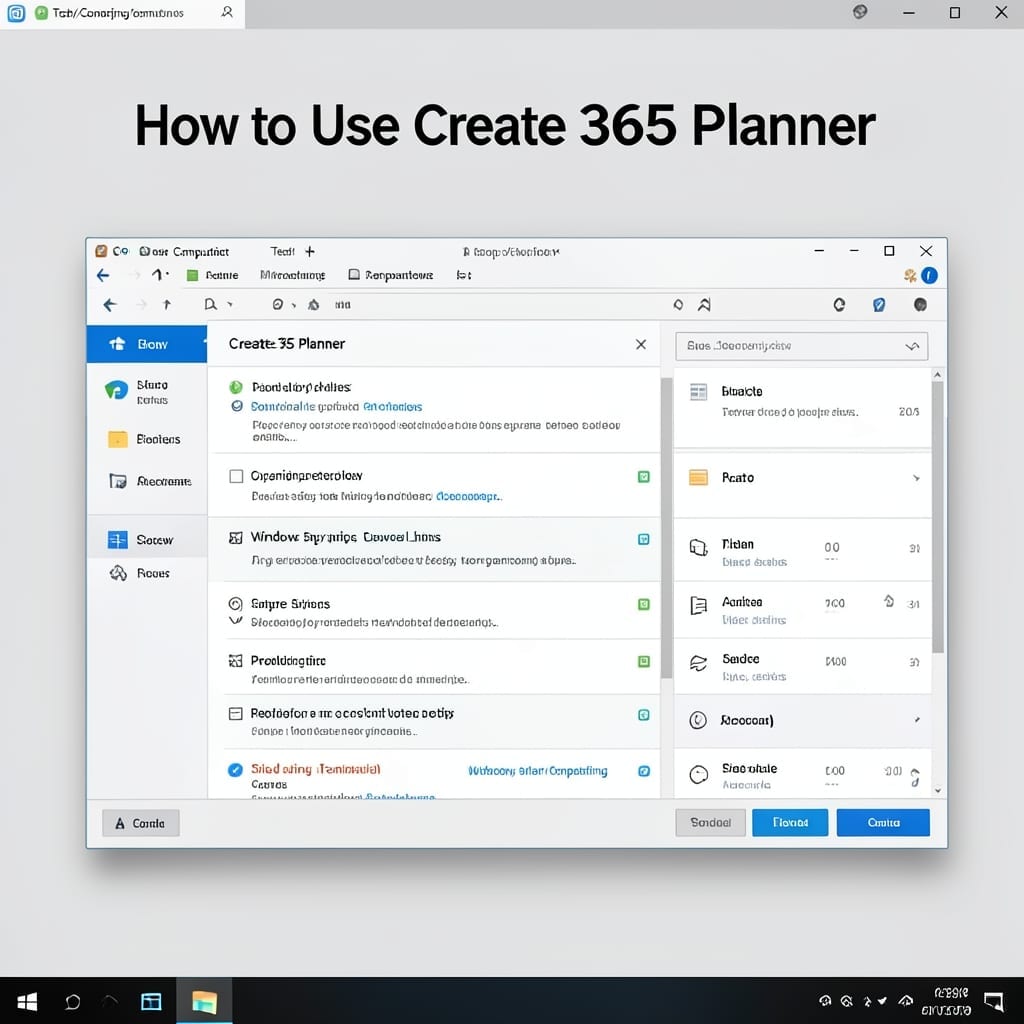
Task: Select the Siae ohale row in right panel
Action: pos(802,775)
